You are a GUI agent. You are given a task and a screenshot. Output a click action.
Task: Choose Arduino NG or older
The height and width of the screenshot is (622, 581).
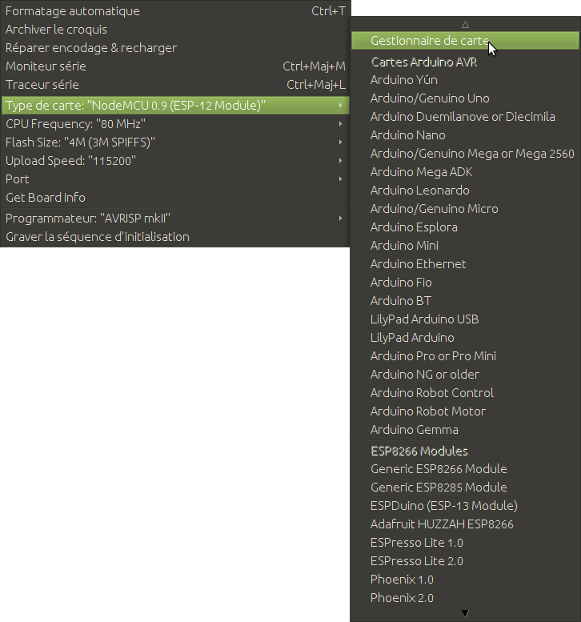[465, 374]
